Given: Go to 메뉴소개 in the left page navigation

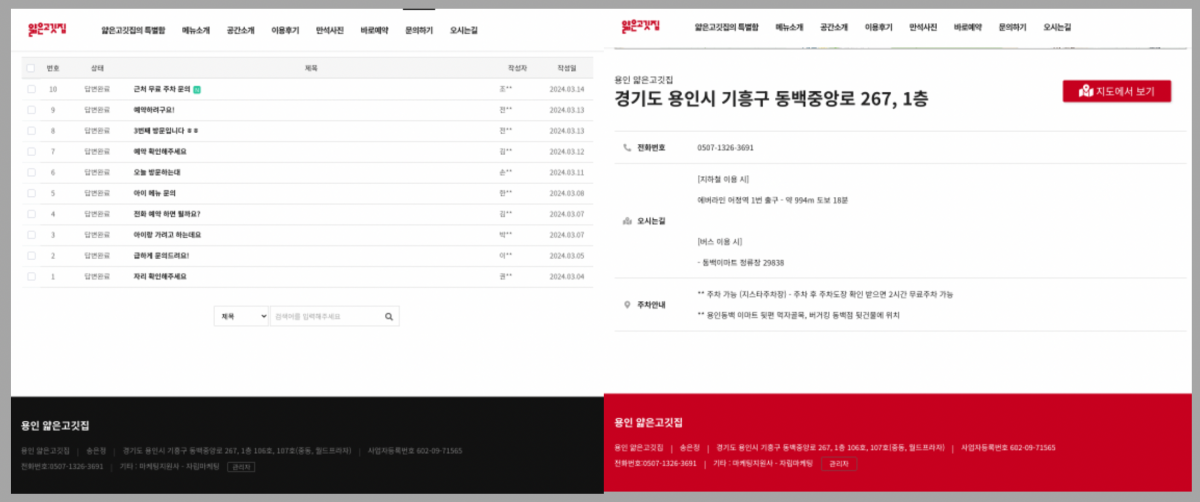Looking at the screenshot, I should point(196,30).
